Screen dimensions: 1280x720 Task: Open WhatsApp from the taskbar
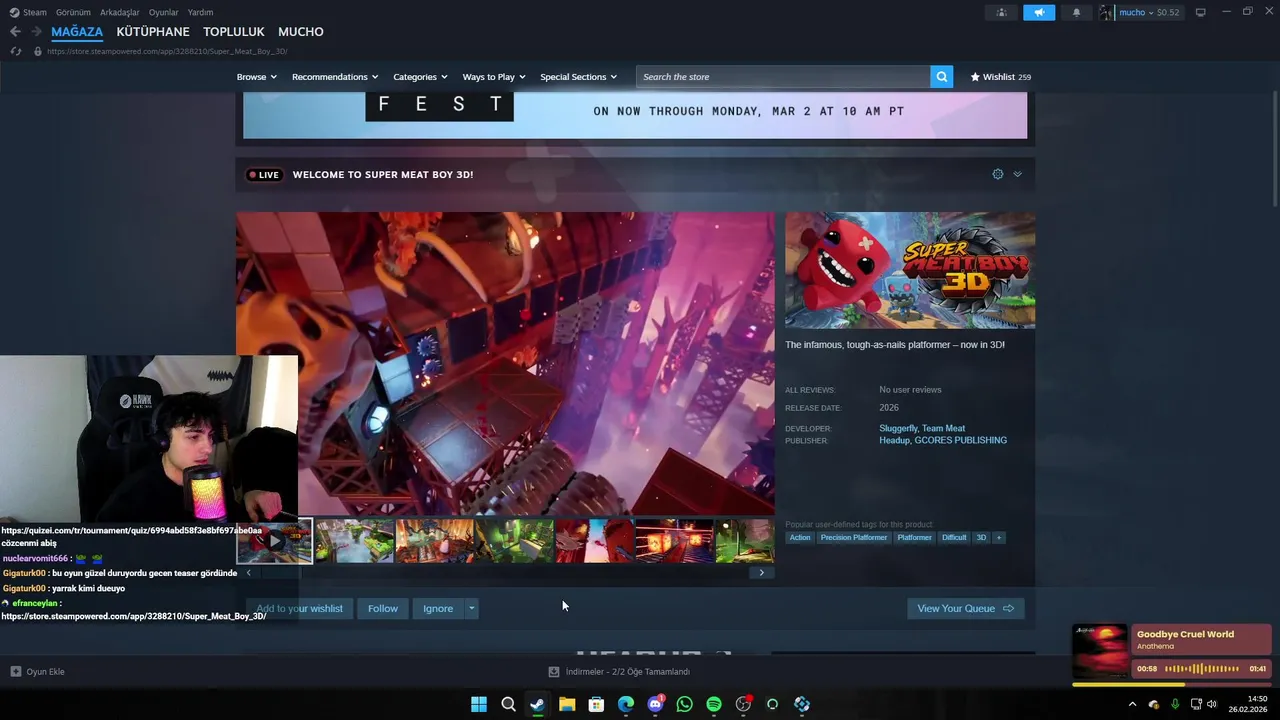[x=684, y=704]
